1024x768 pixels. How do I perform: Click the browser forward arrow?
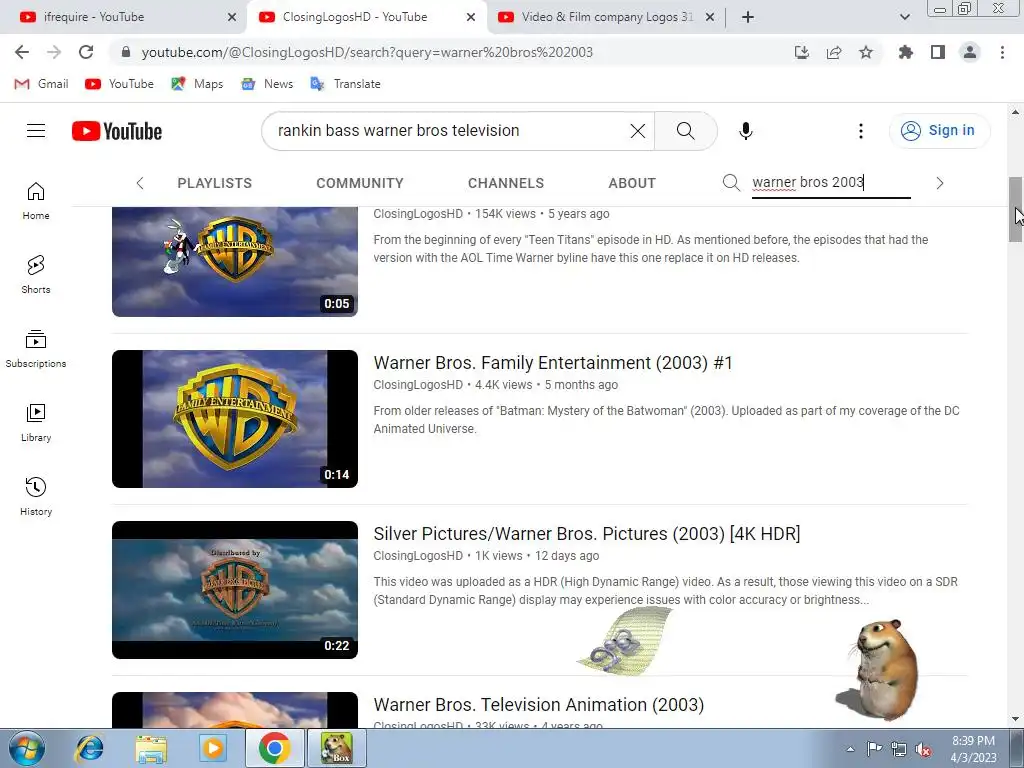coord(54,52)
